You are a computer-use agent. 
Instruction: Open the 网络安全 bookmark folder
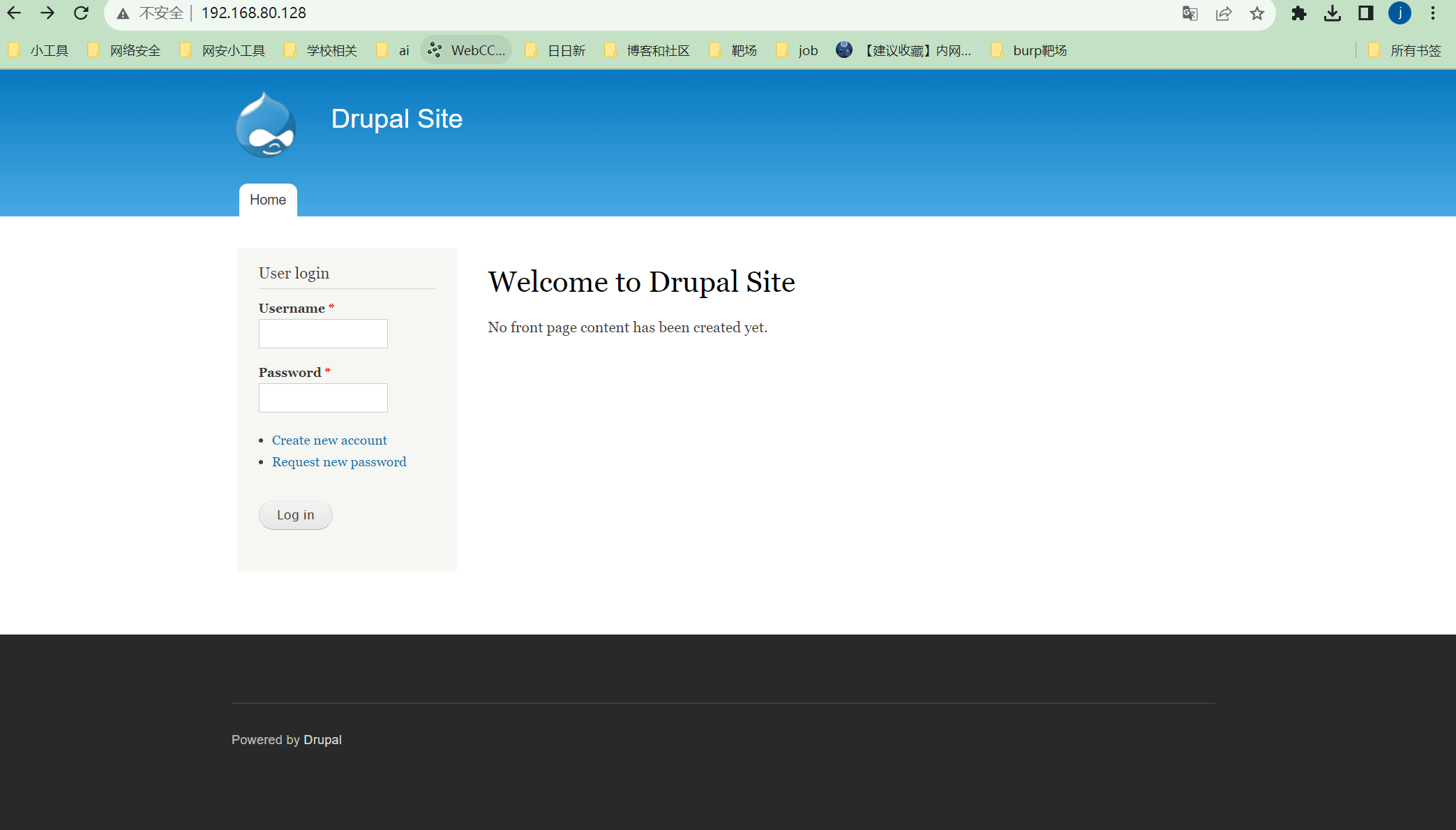[x=124, y=50]
